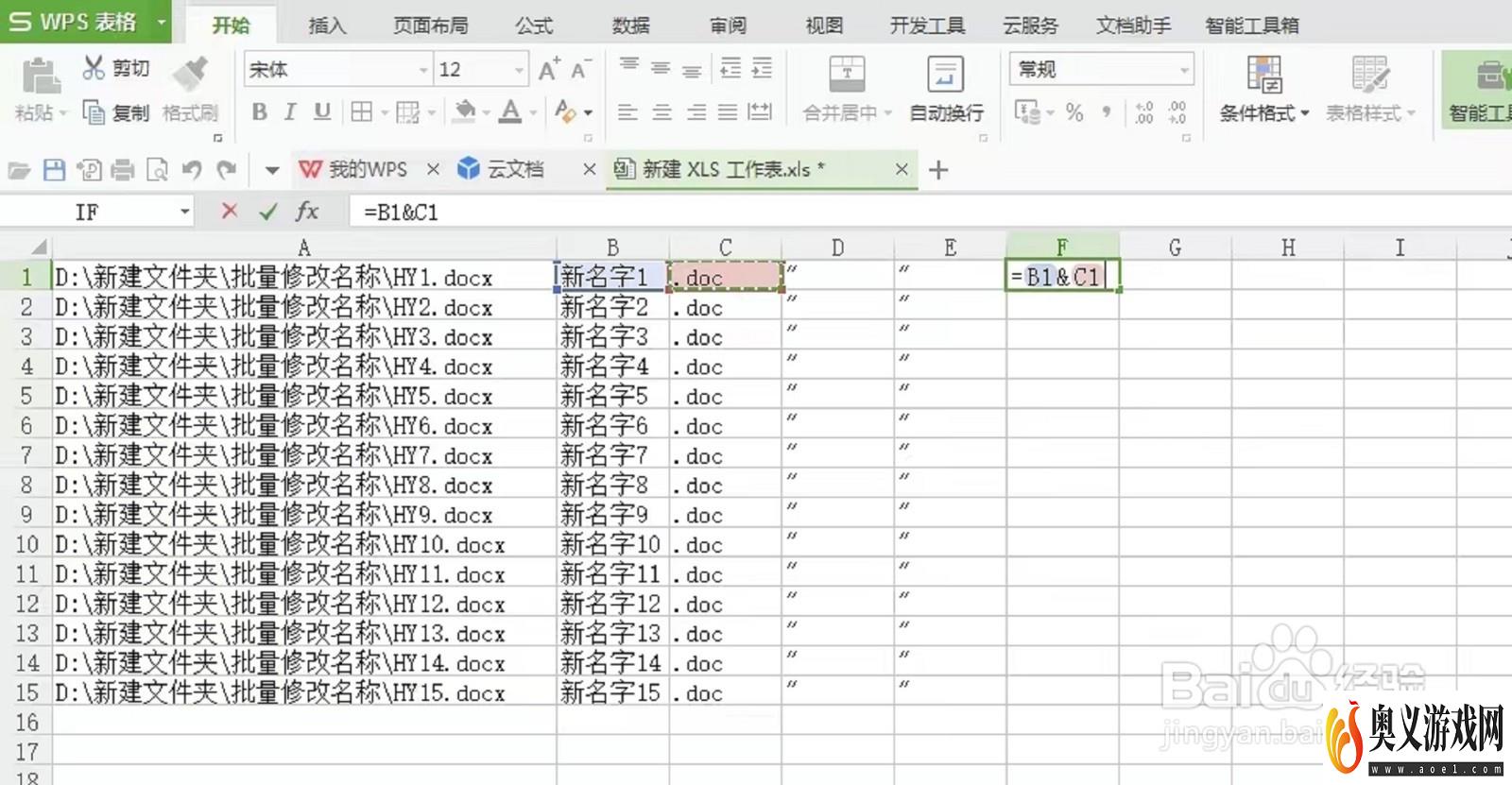This screenshot has width=1512, height=785.
Task: Open the Name Box dropdown arrow
Action: [x=185, y=212]
